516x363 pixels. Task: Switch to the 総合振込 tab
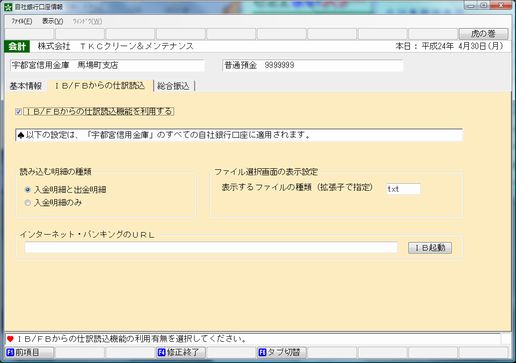click(x=173, y=86)
